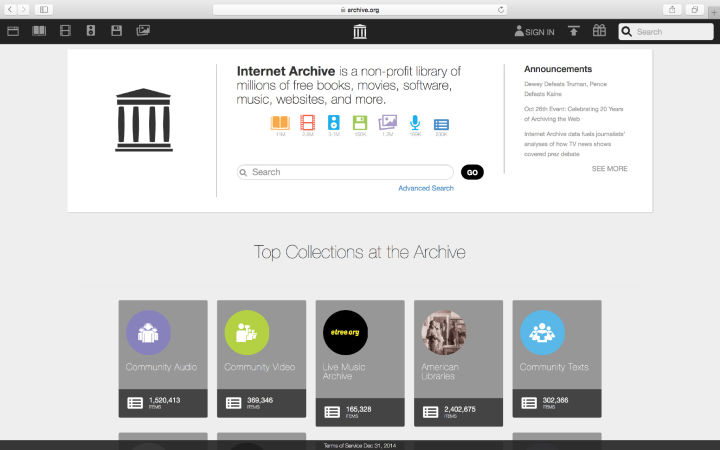Click Internet Archive logo in top navbar
The image size is (720, 450).
point(360,31)
